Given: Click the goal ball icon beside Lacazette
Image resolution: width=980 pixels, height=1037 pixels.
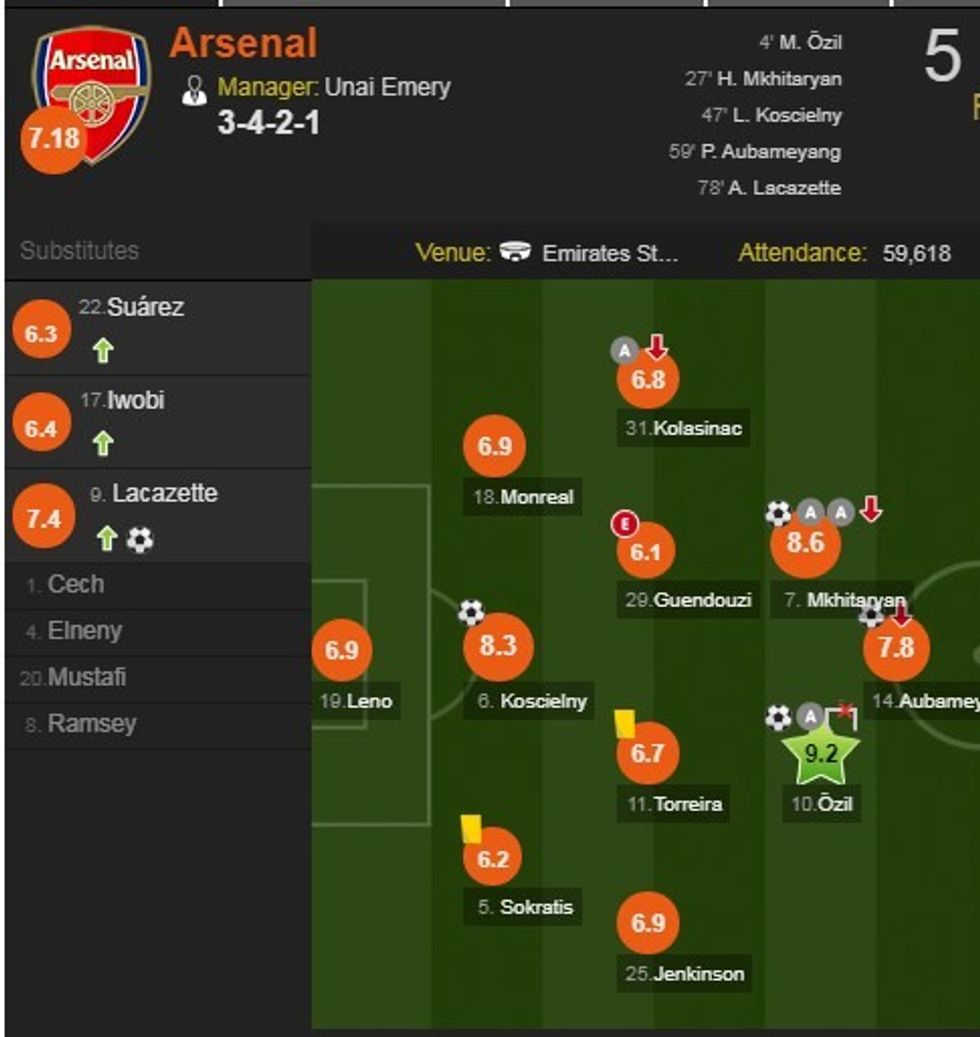Looking at the screenshot, I should pos(140,540).
